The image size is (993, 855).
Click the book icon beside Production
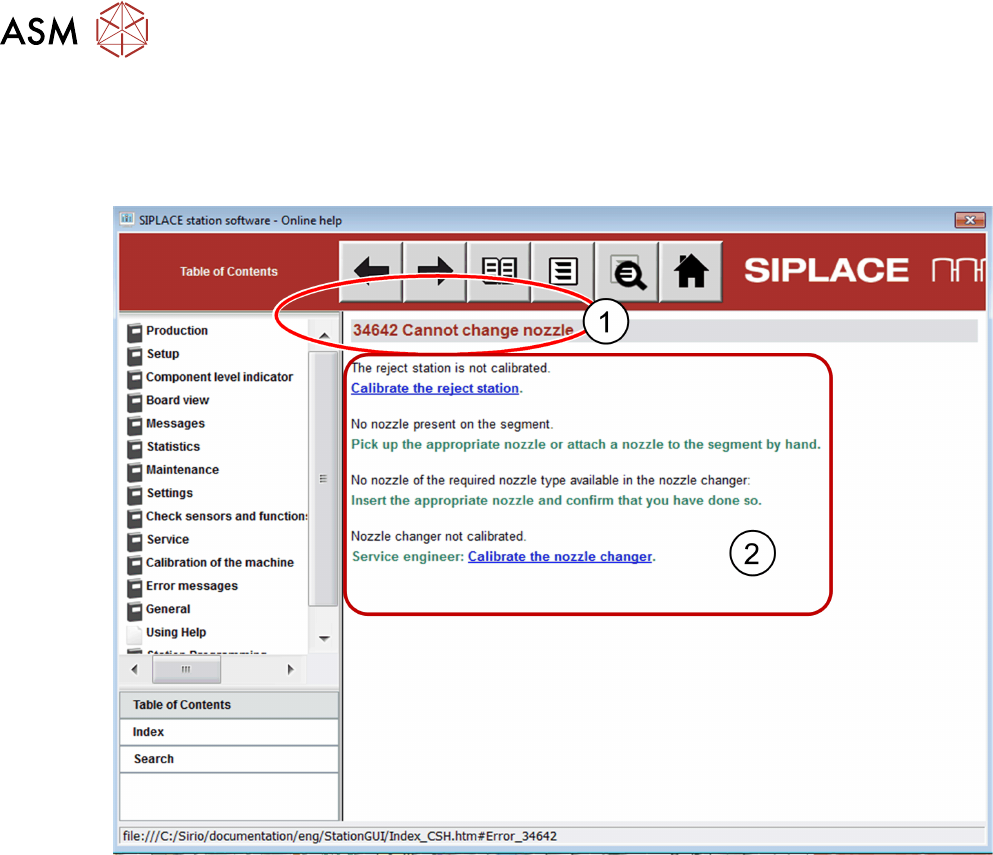coord(134,332)
